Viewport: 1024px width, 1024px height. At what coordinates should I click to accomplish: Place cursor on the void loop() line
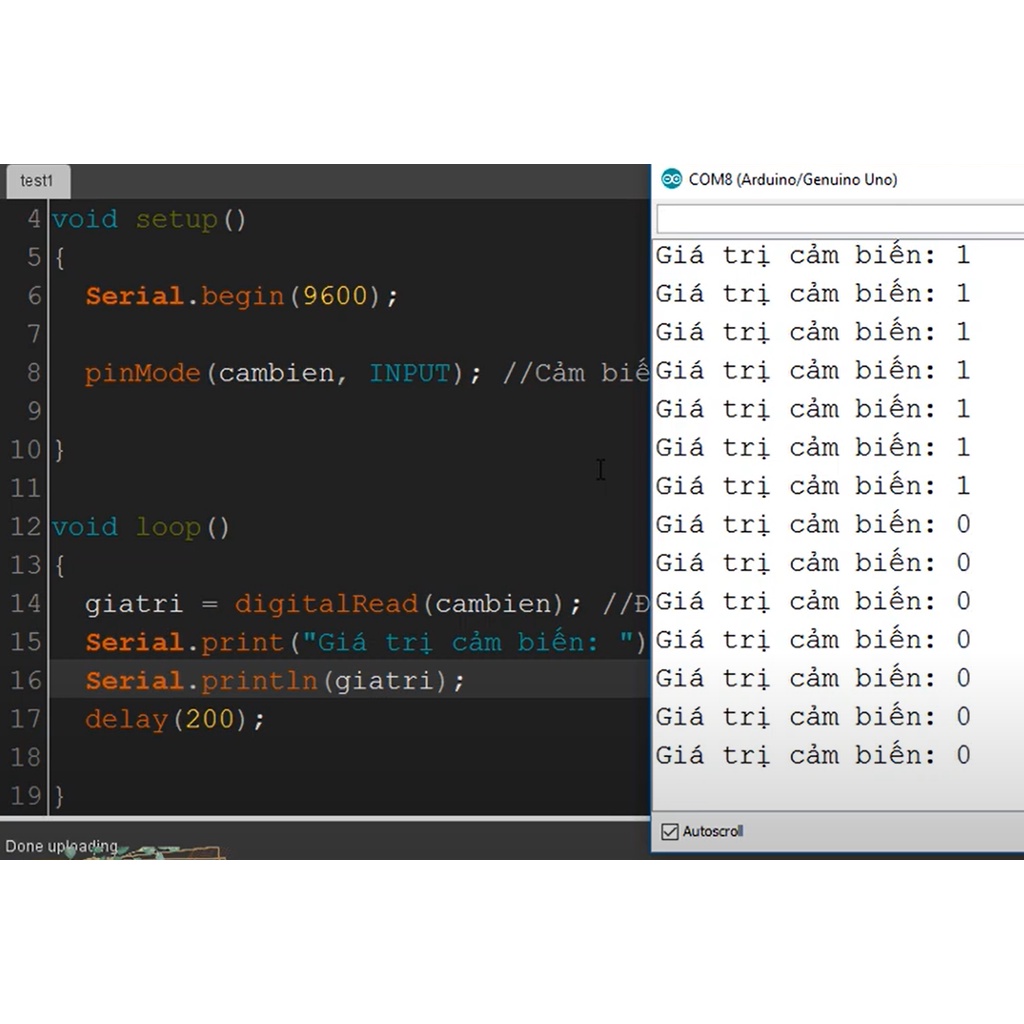tap(140, 527)
